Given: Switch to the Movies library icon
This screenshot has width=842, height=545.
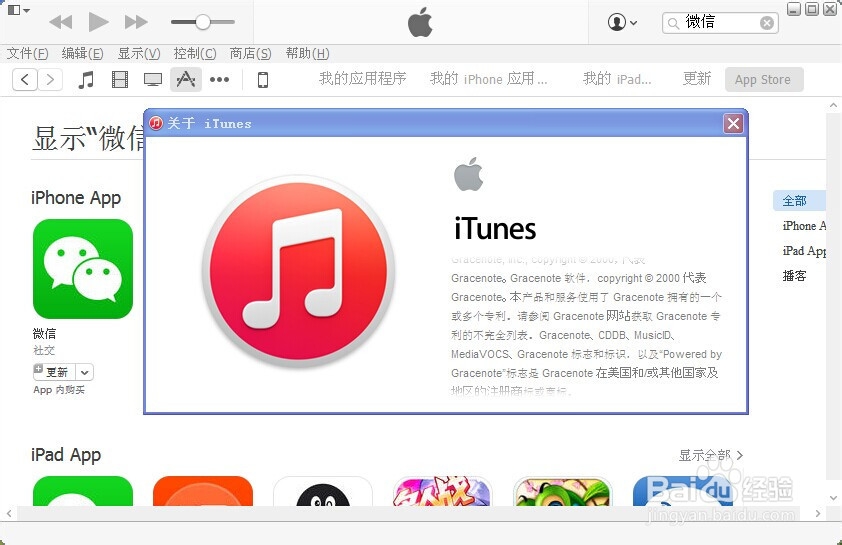Looking at the screenshot, I should tap(119, 79).
